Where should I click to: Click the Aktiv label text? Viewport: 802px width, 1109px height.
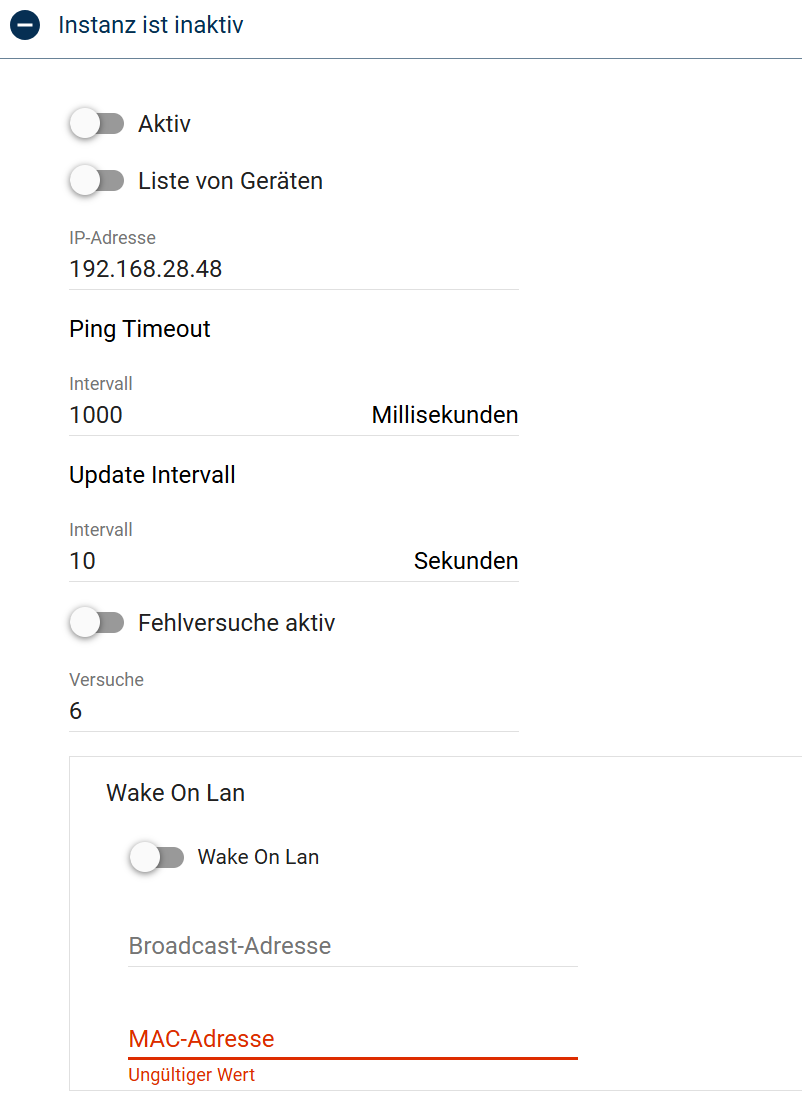(x=164, y=124)
